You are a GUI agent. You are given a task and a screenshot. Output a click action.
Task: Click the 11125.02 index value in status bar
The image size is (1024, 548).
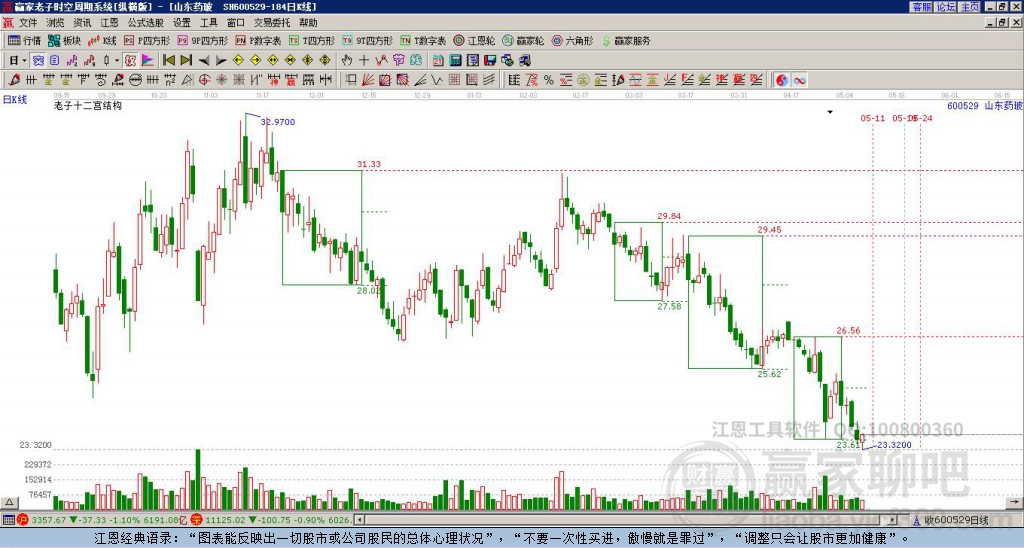click(x=223, y=520)
